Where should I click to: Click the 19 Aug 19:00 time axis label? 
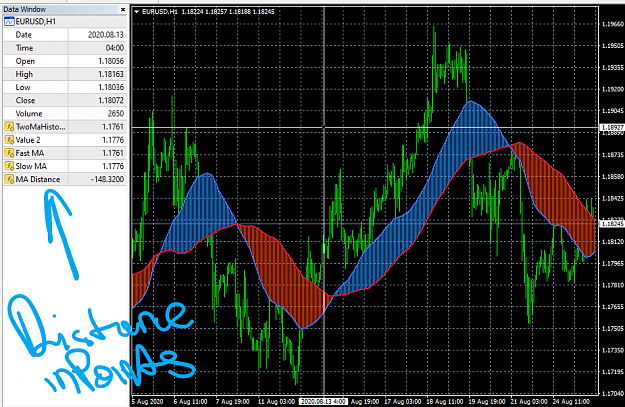[x=487, y=401]
